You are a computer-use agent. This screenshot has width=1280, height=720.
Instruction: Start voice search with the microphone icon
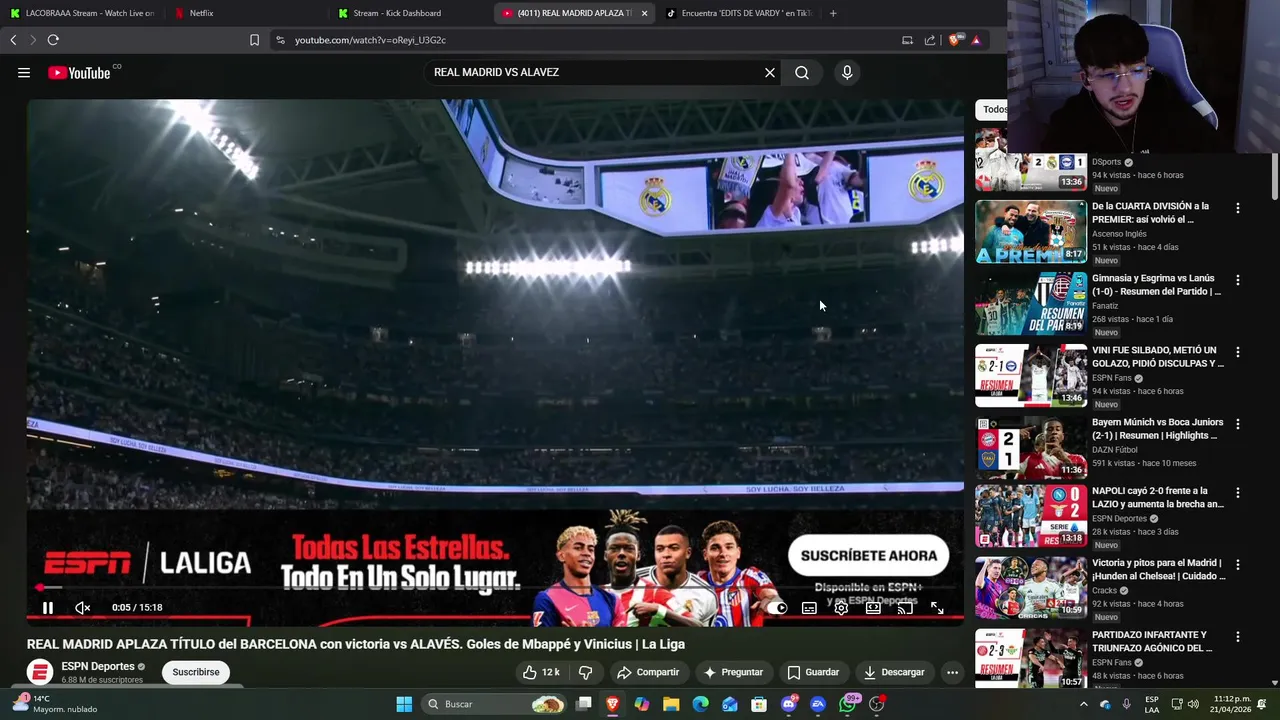(x=847, y=72)
